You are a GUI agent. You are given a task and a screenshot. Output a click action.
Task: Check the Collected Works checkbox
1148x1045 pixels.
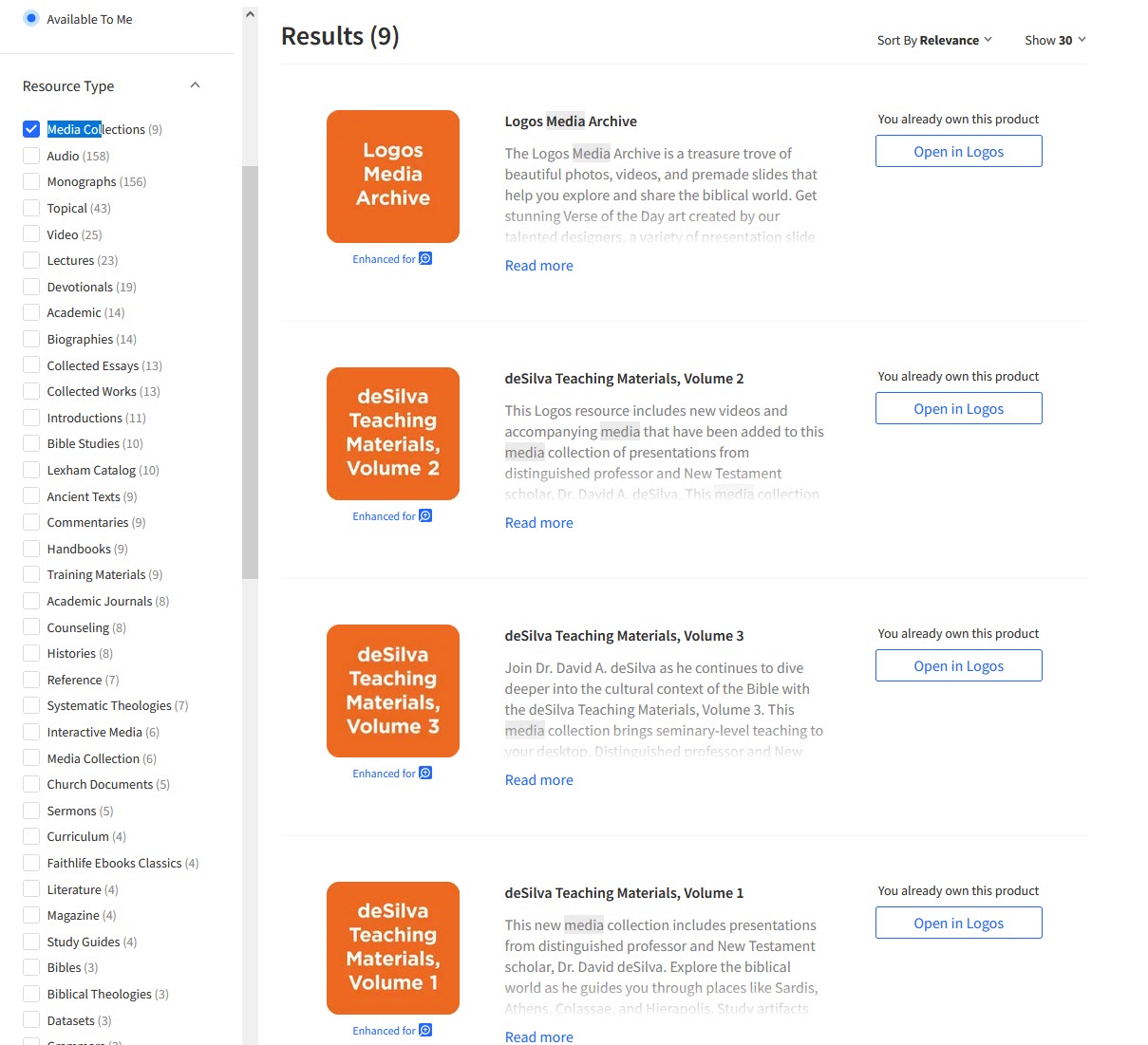(x=31, y=391)
